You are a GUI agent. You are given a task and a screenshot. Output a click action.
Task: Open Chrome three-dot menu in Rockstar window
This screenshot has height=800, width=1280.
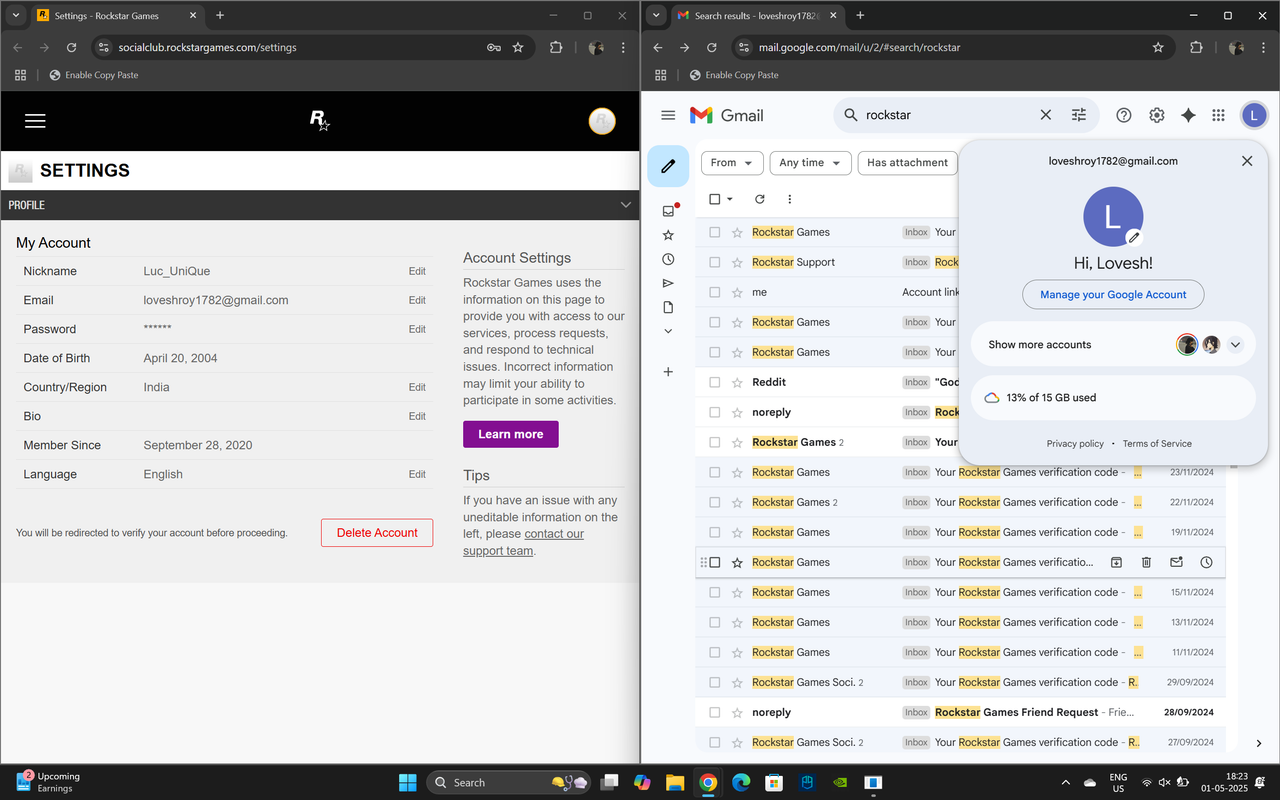624,47
